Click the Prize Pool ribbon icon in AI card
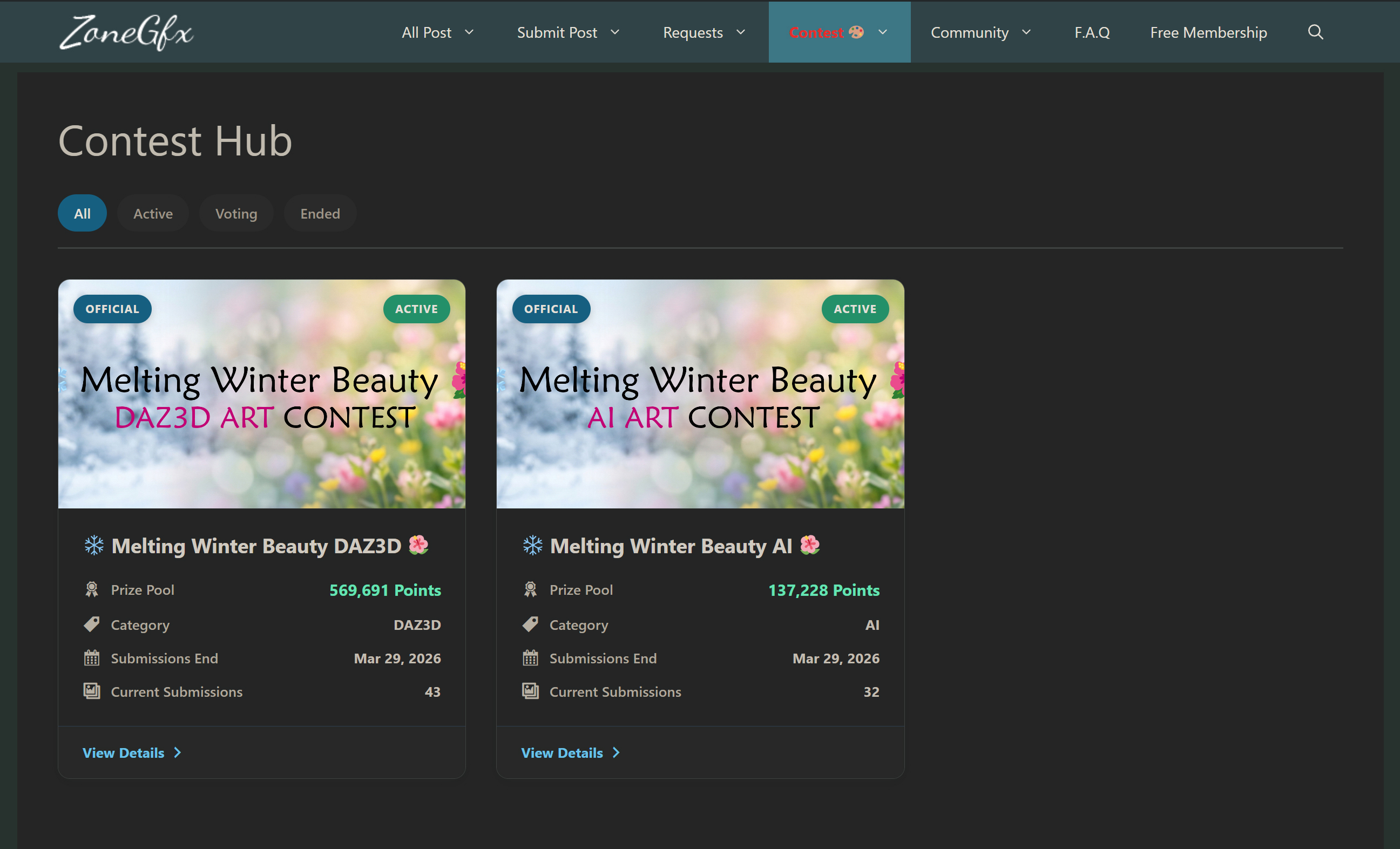1400x849 pixels. point(530,589)
